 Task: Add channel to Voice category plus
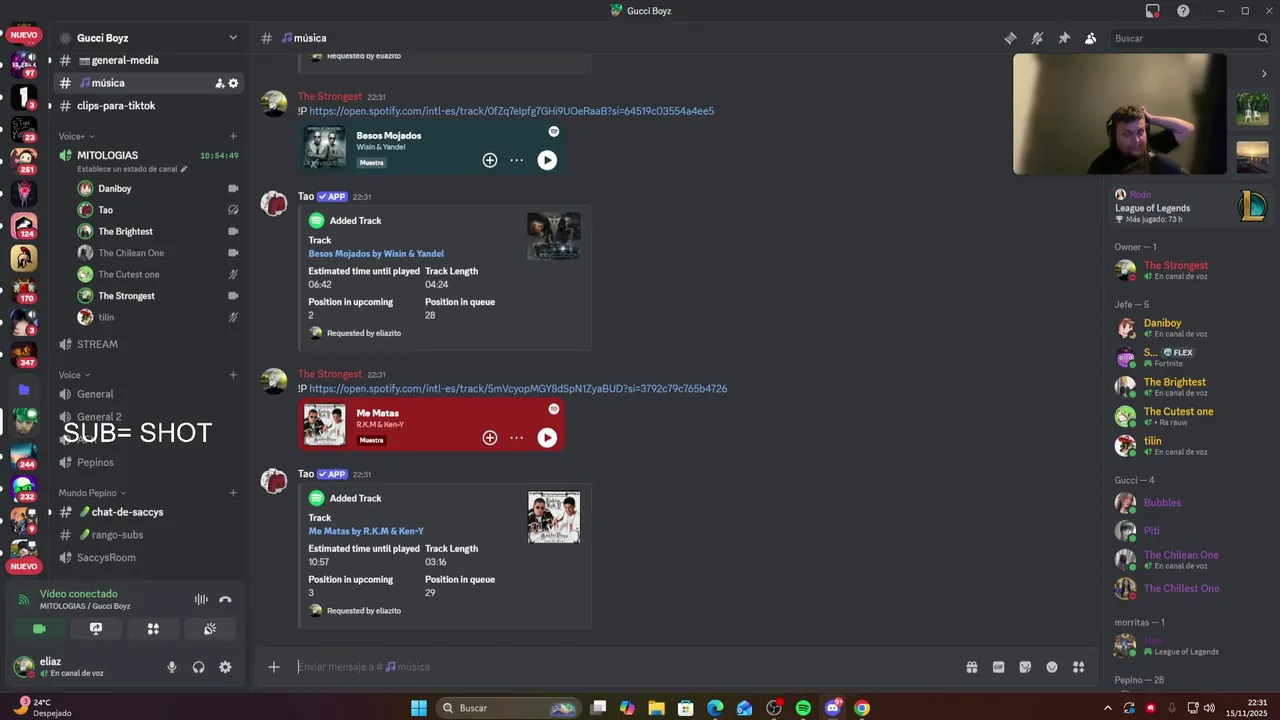coord(233,375)
